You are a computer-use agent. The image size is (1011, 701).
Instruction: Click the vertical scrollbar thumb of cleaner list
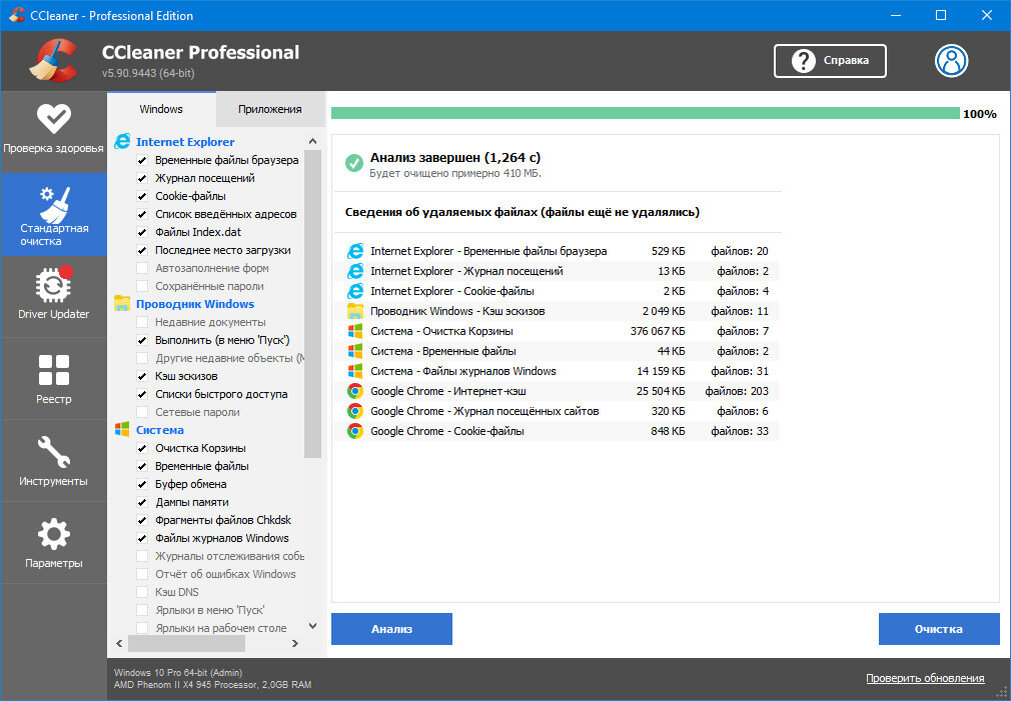[313, 304]
